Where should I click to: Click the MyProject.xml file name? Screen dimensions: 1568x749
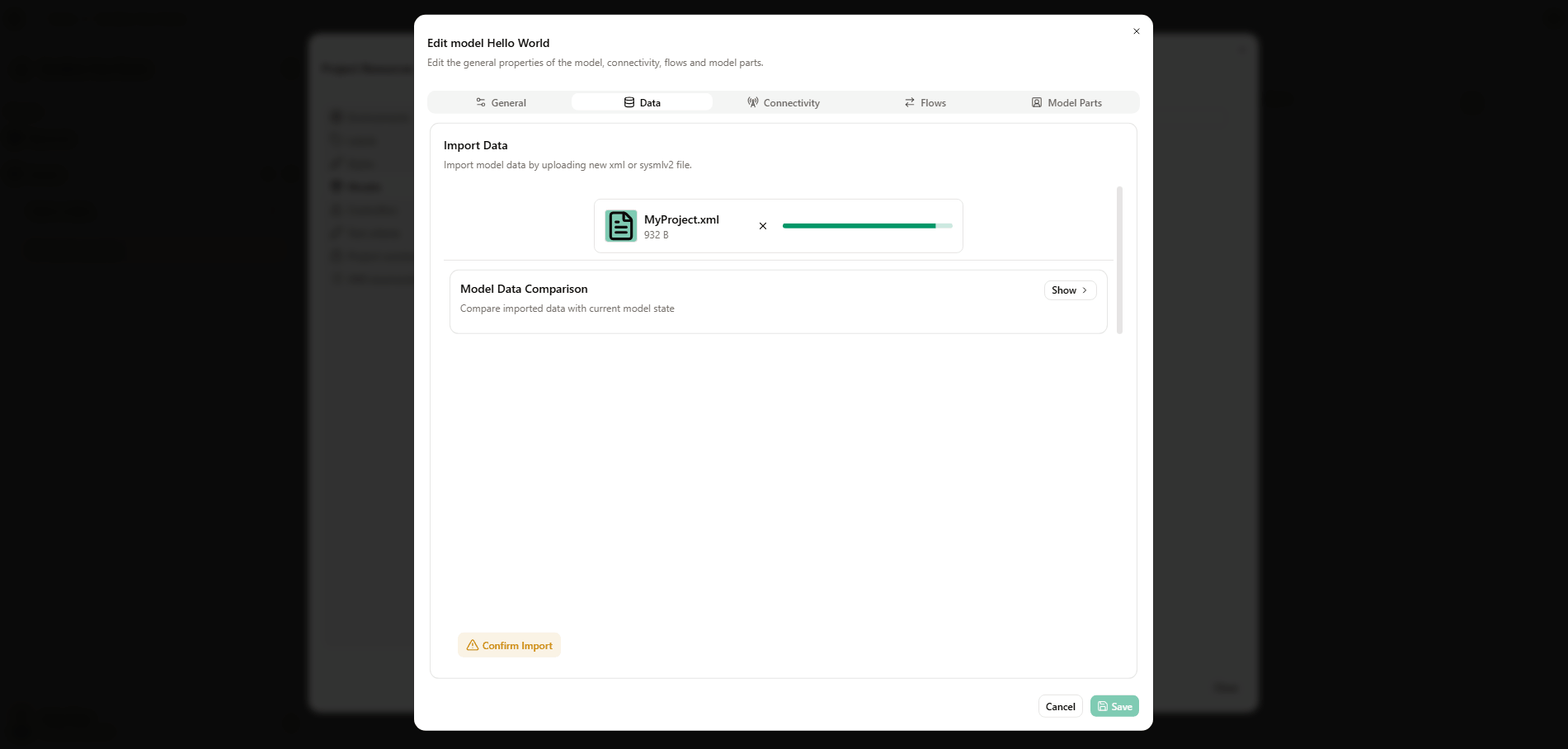(681, 219)
